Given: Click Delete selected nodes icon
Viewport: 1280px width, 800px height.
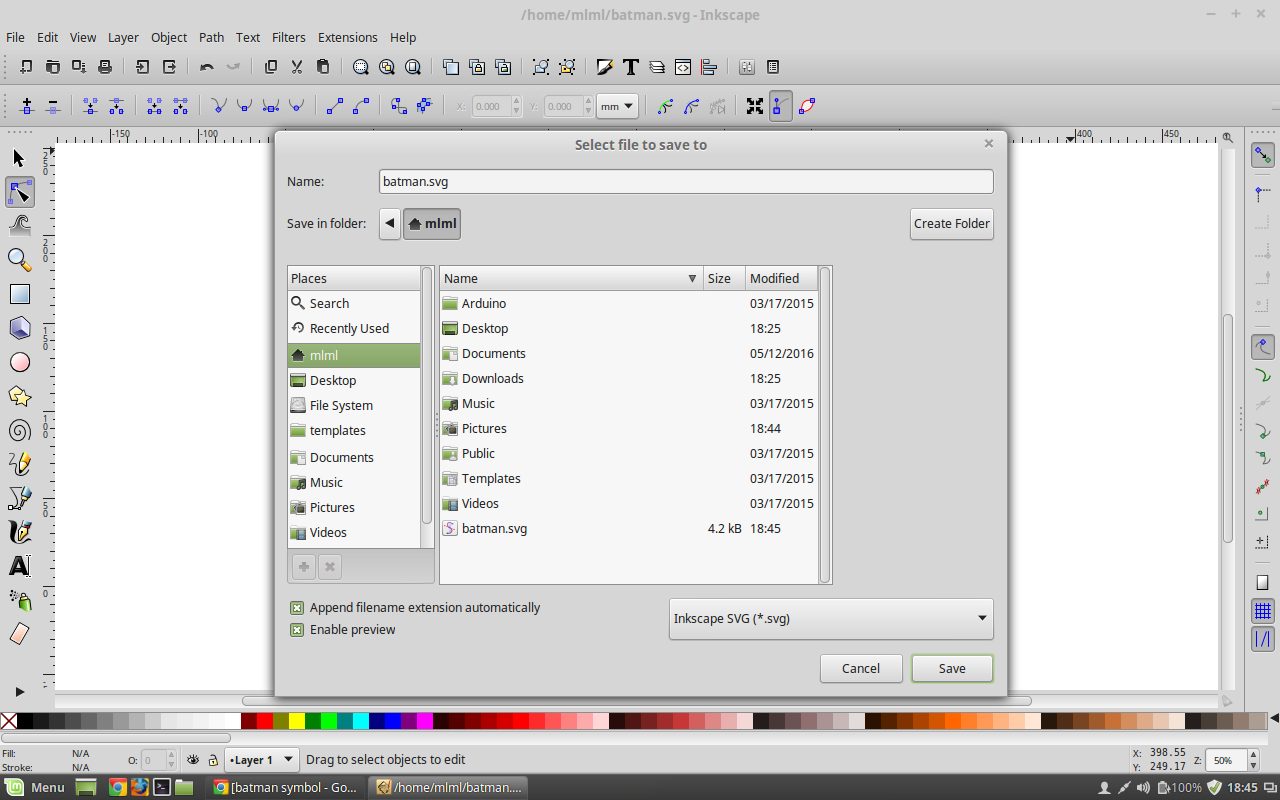Looking at the screenshot, I should [53, 105].
